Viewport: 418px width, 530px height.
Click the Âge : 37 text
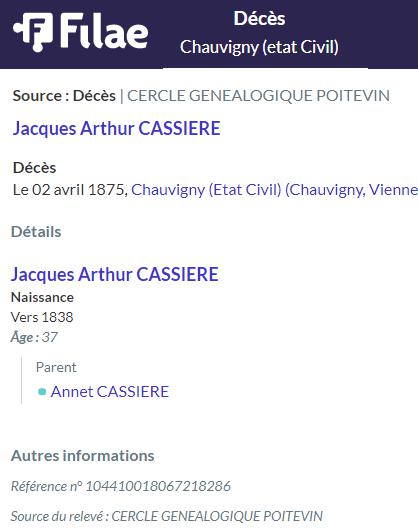point(34,337)
